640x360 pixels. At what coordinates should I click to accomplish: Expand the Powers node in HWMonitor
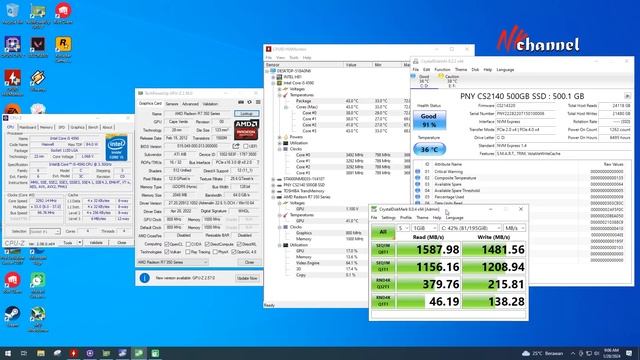coord(280,137)
